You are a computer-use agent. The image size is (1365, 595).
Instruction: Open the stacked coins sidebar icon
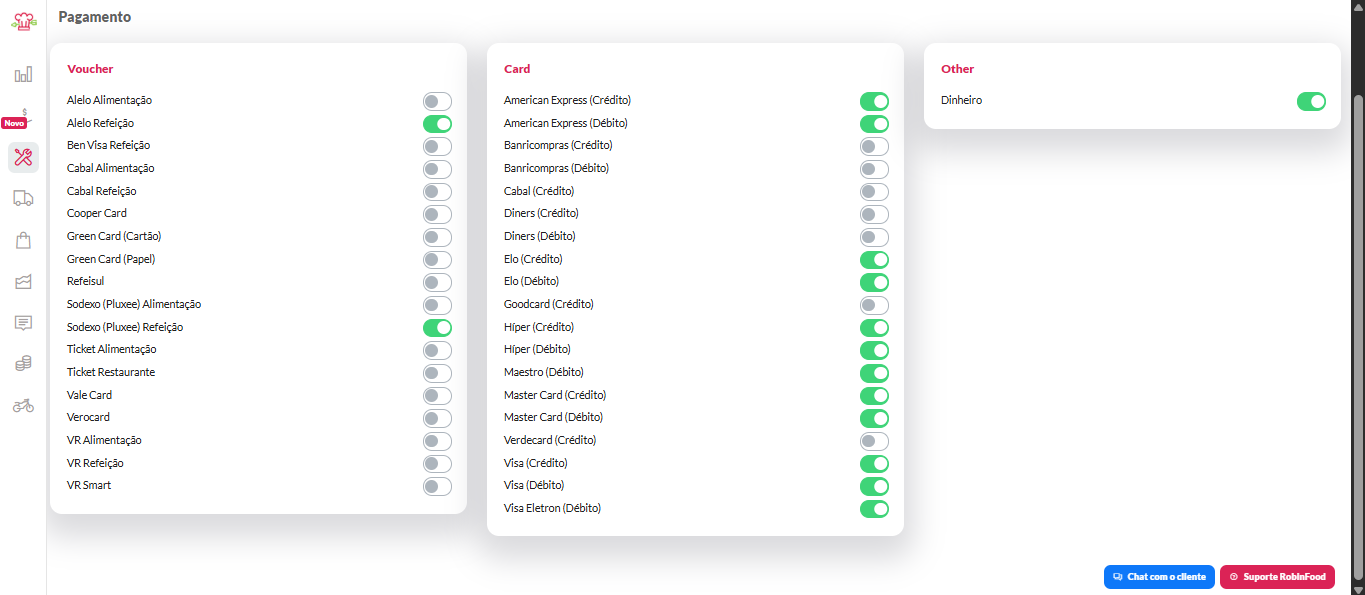(x=23, y=364)
